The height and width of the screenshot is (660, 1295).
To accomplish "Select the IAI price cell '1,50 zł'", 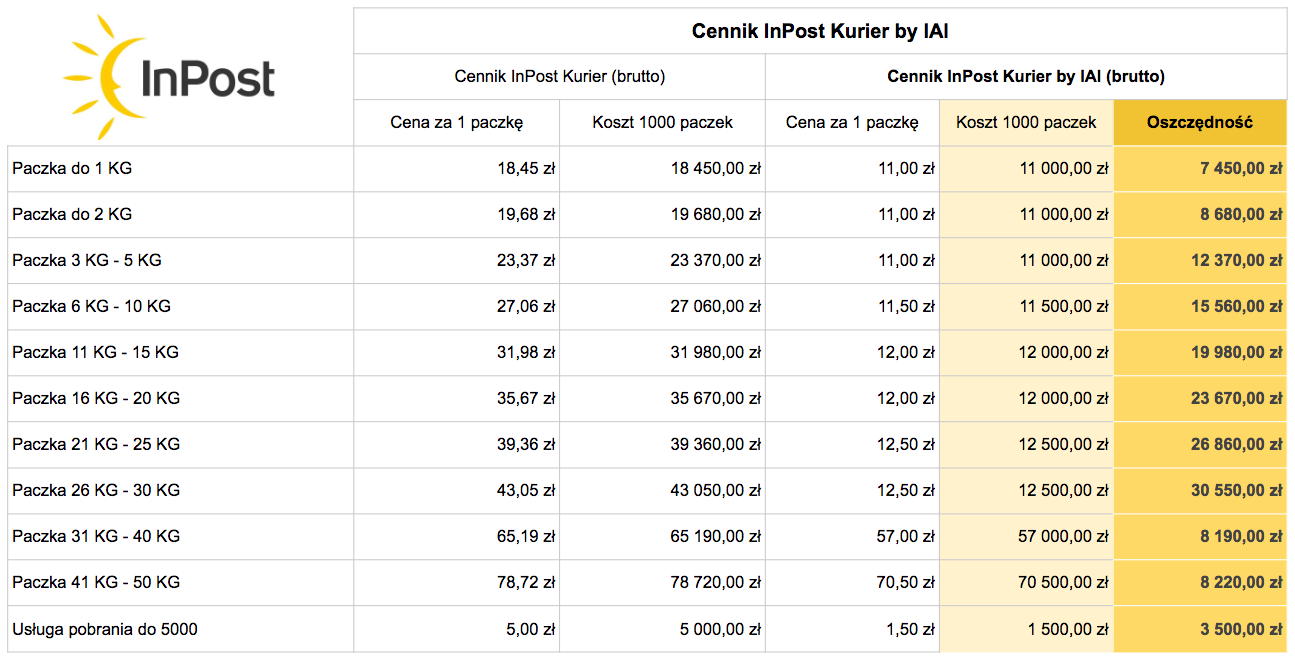I will [853, 629].
